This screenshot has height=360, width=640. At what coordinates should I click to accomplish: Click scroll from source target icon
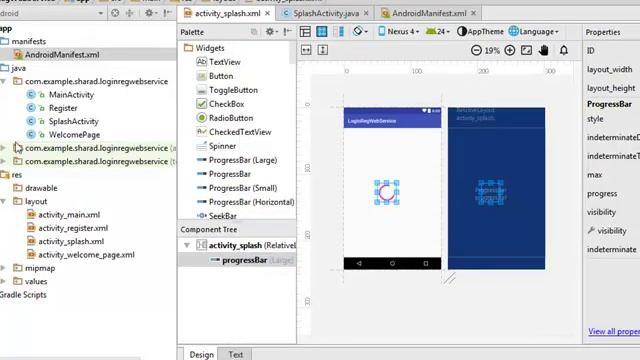click(115, 13)
